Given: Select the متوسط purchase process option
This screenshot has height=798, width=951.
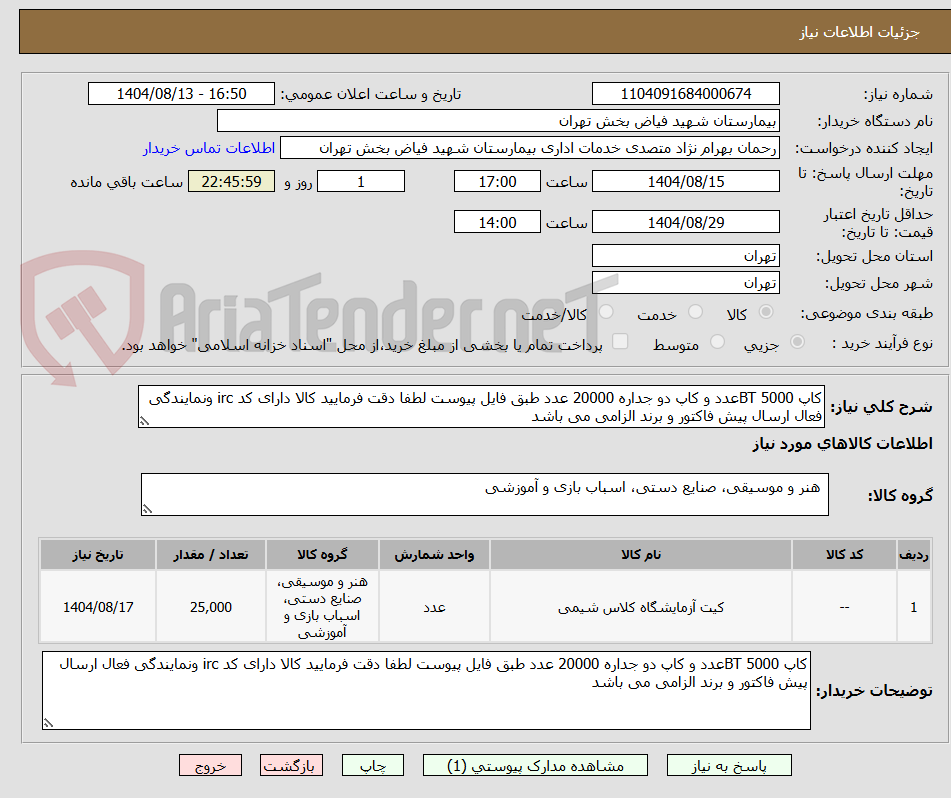Looking at the screenshot, I should point(717,341).
